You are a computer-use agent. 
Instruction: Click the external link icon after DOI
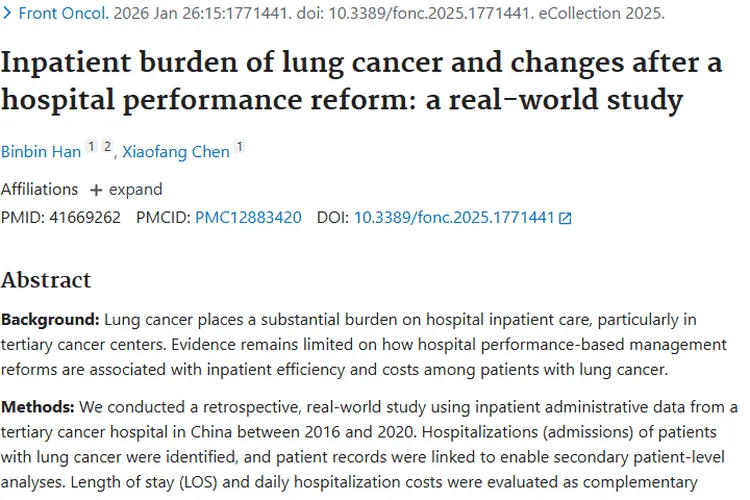point(565,218)
